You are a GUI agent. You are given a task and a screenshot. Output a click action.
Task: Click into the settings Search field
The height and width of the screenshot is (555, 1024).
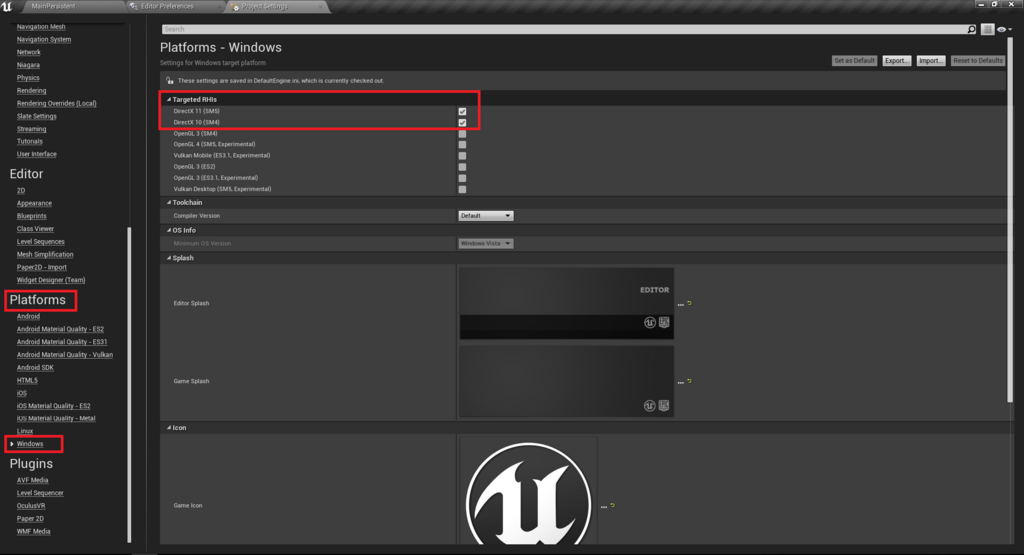(565, 29)
